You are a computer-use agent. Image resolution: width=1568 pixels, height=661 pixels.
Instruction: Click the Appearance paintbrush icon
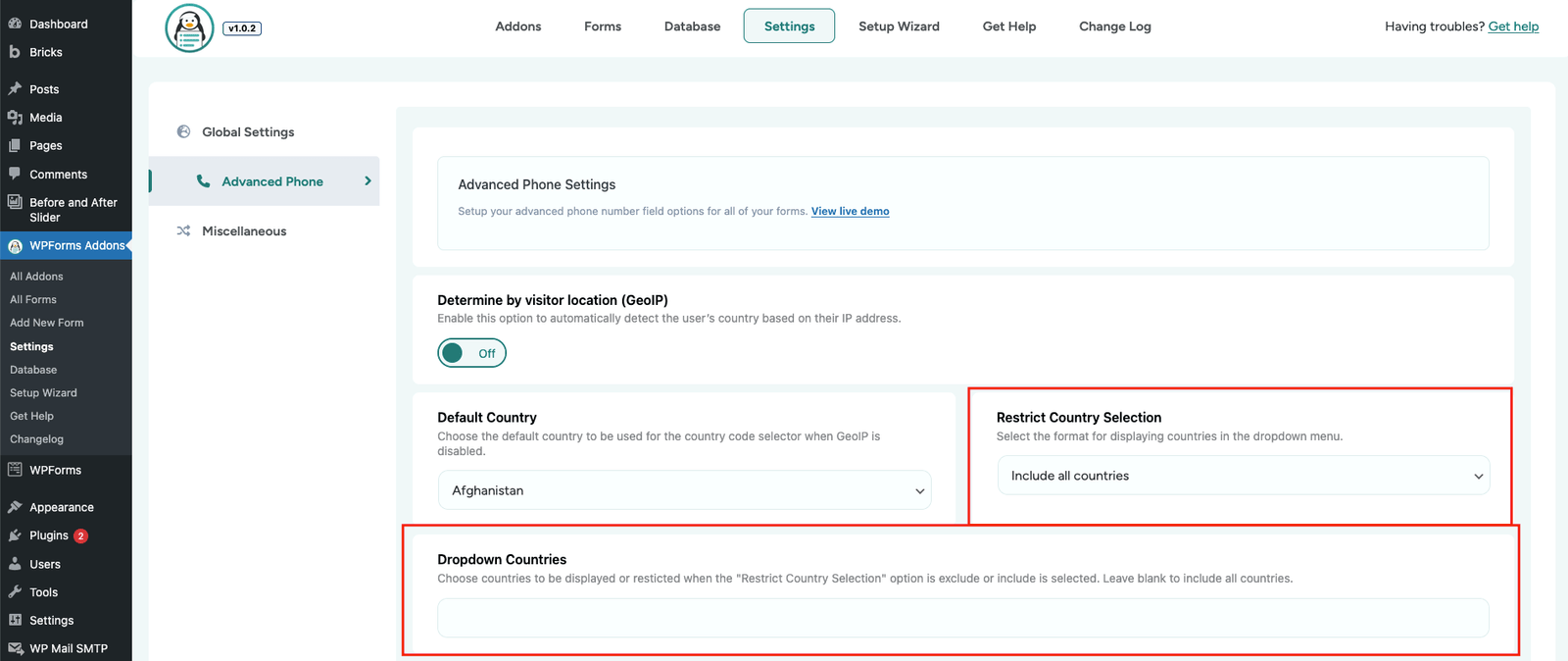point(15,507)
